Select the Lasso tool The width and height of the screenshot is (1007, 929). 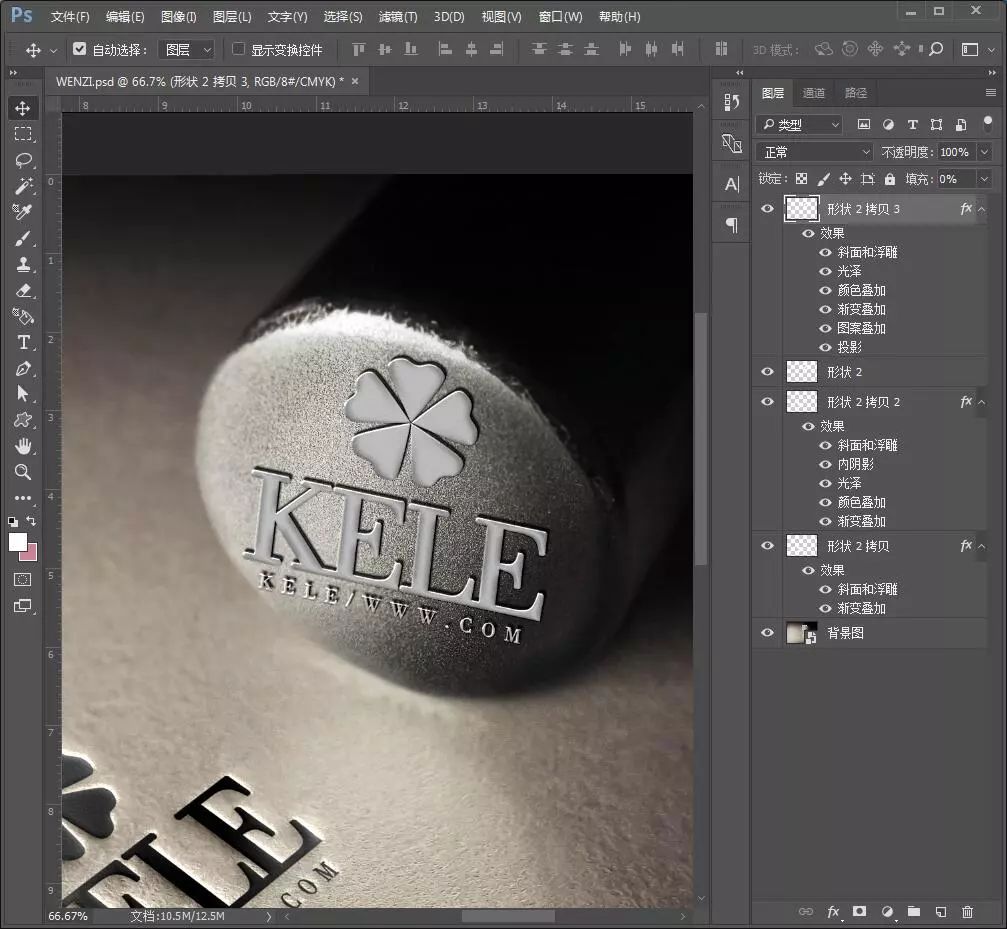coord(23,160)
